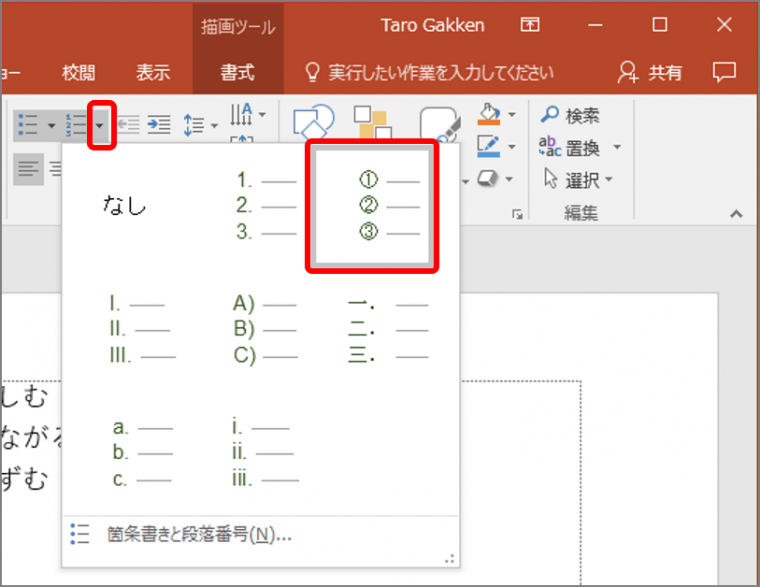Expand the shape effects dropdown arrow
This screenshot has width=760, height=587.
pos(509,179)
